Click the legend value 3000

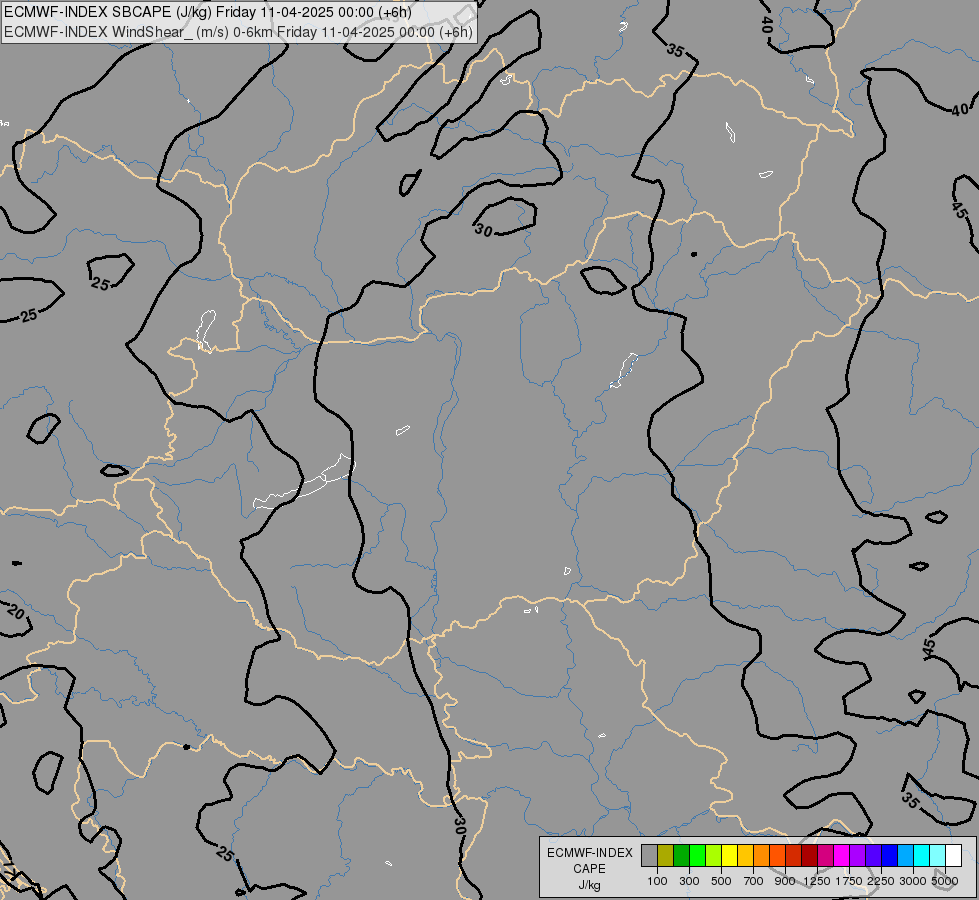pyautogui.click(x=912, y=881)
